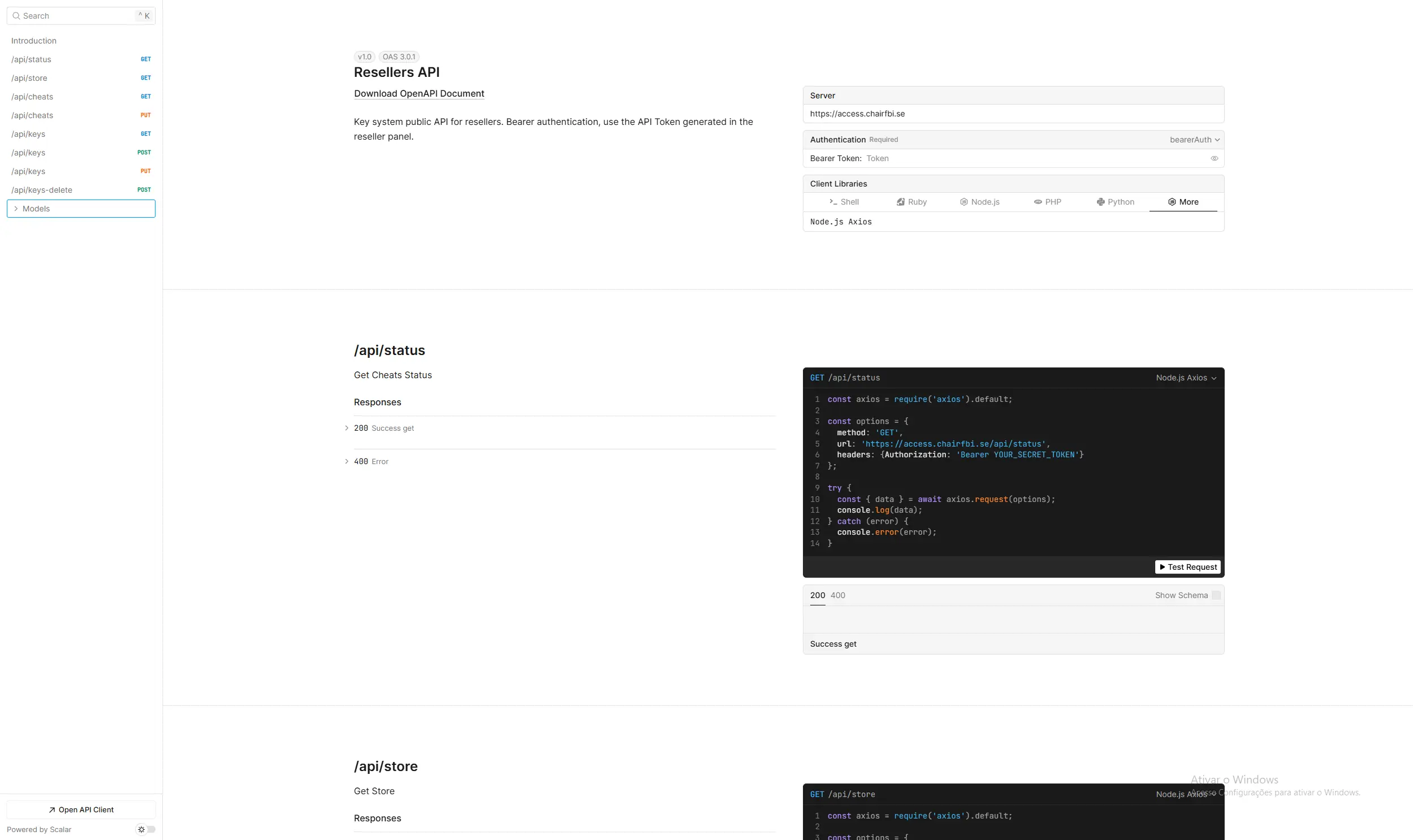1413x840 pixels.
Task: Select the Shell client library
Action: [844, 201]
